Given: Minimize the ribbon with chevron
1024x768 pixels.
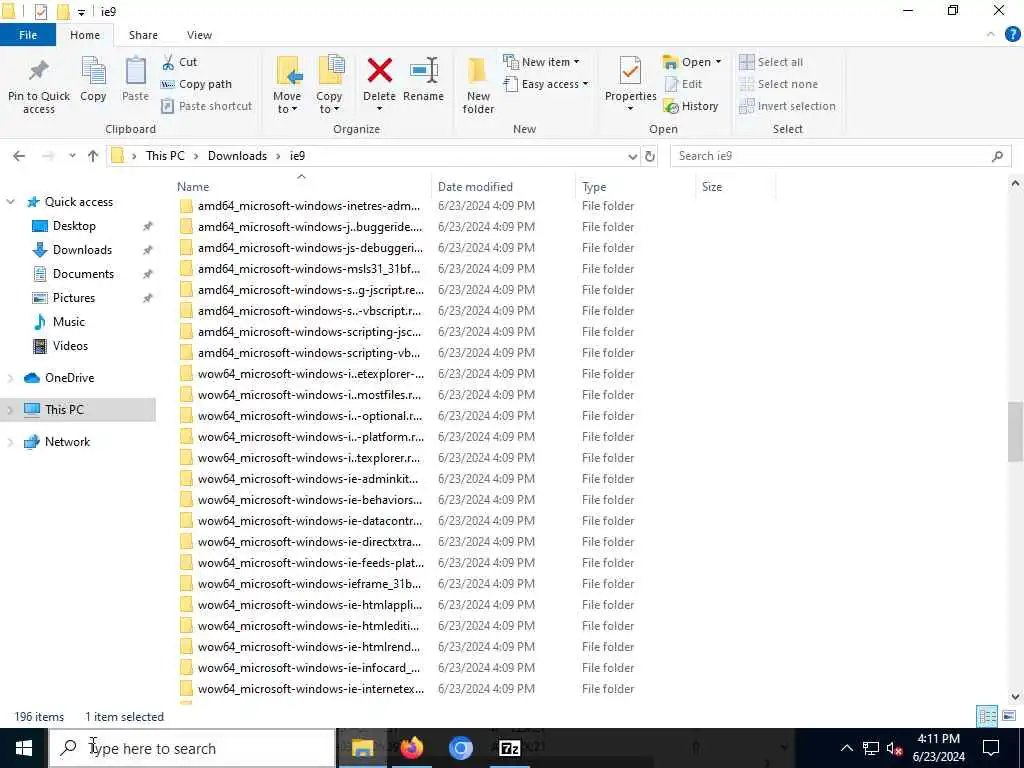Looking at the screenshot, I should (x=991, y=35).
